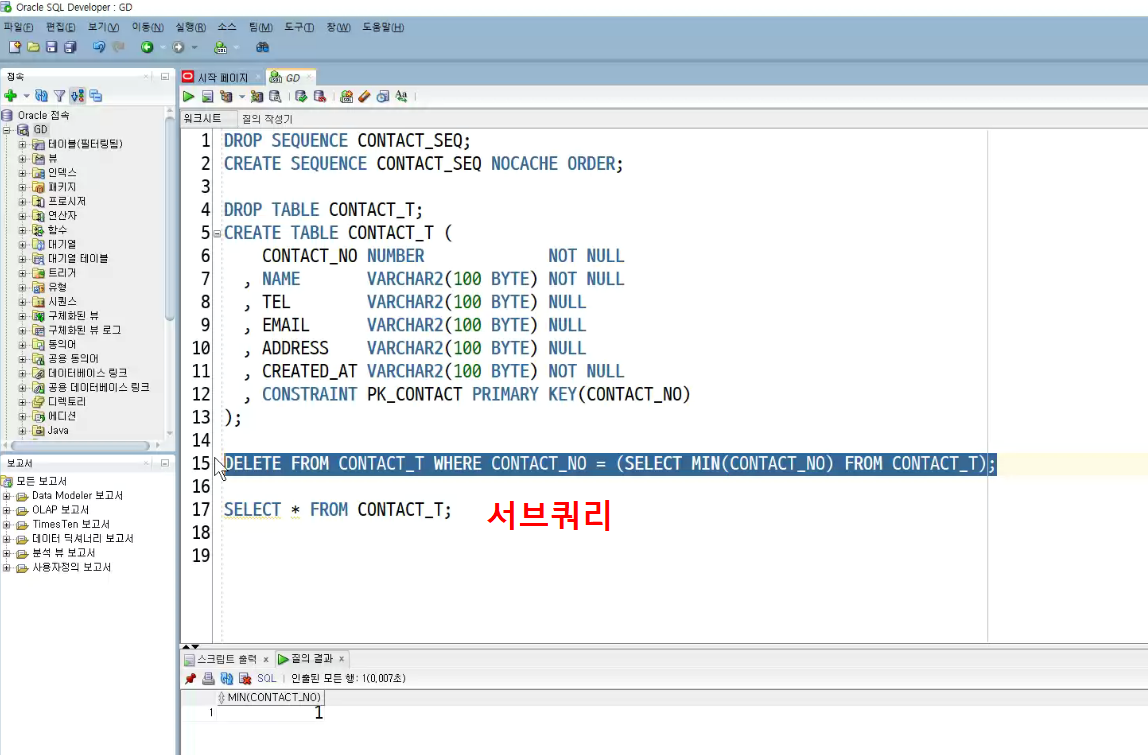Image resolution: width=1148 pixels, height=755 pixels.
Task: Switch to 시작 페이지 tab
Action: click(x=223, y=78)
